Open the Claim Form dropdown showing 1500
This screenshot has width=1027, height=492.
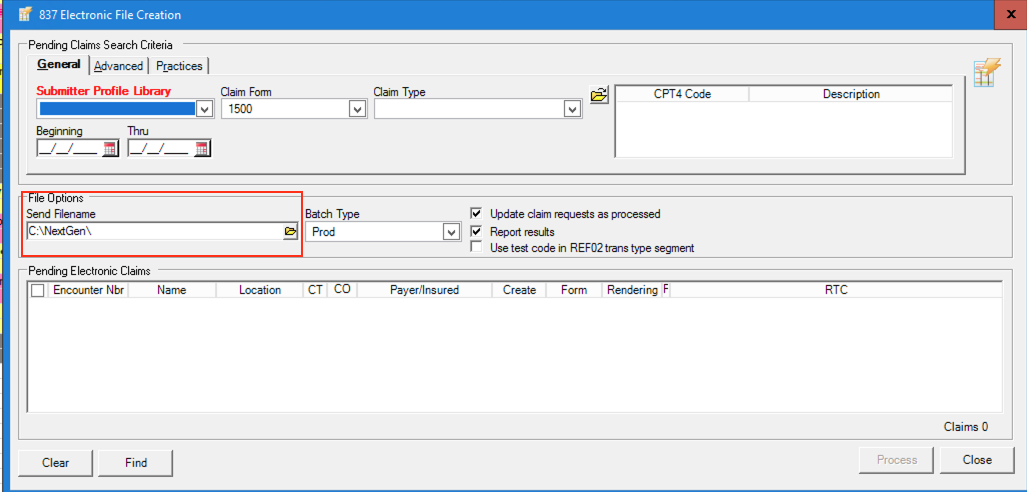tap(358, 109)
